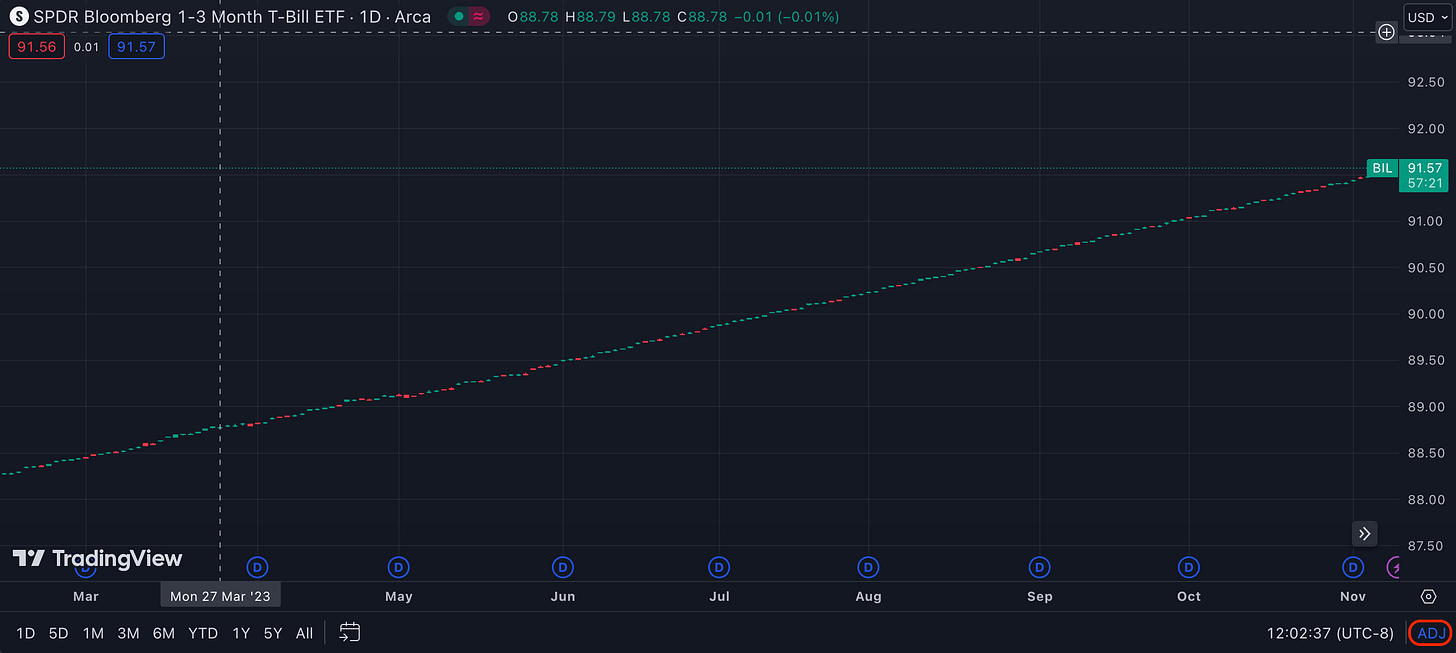This screenshot has height=653, width=1456.
Task: Click dividend marker above Aug
Action: pyautogui.click(x=869, y=568)
